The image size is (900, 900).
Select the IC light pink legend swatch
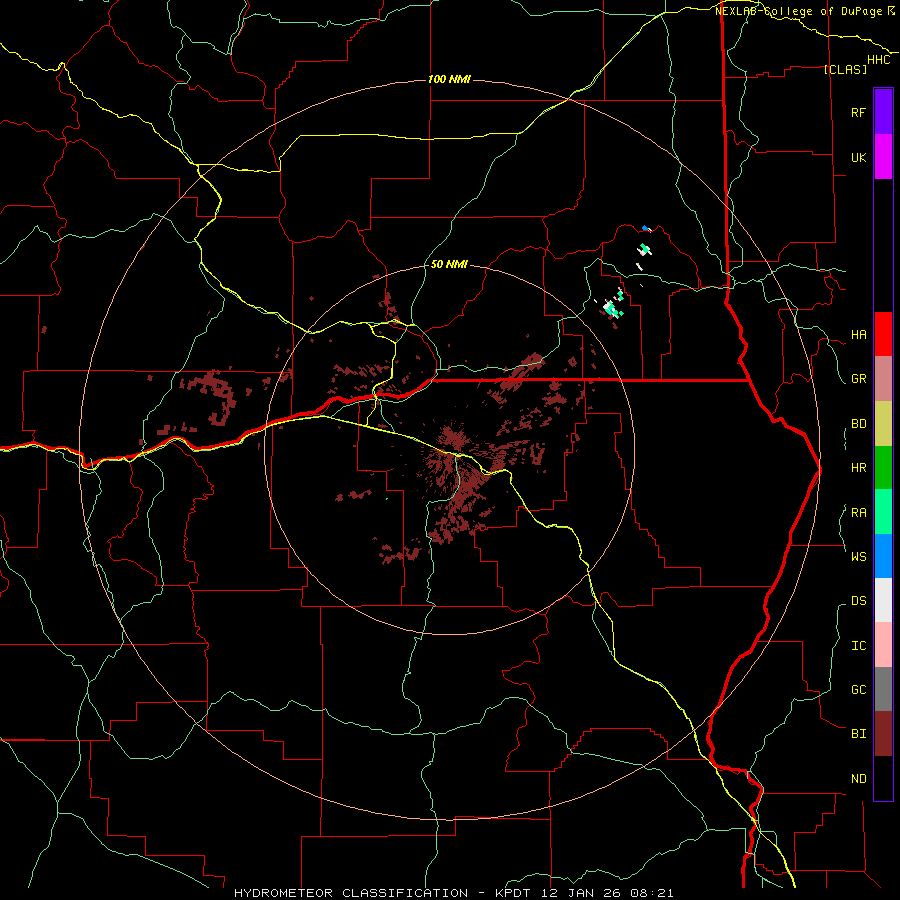[883, 645]
